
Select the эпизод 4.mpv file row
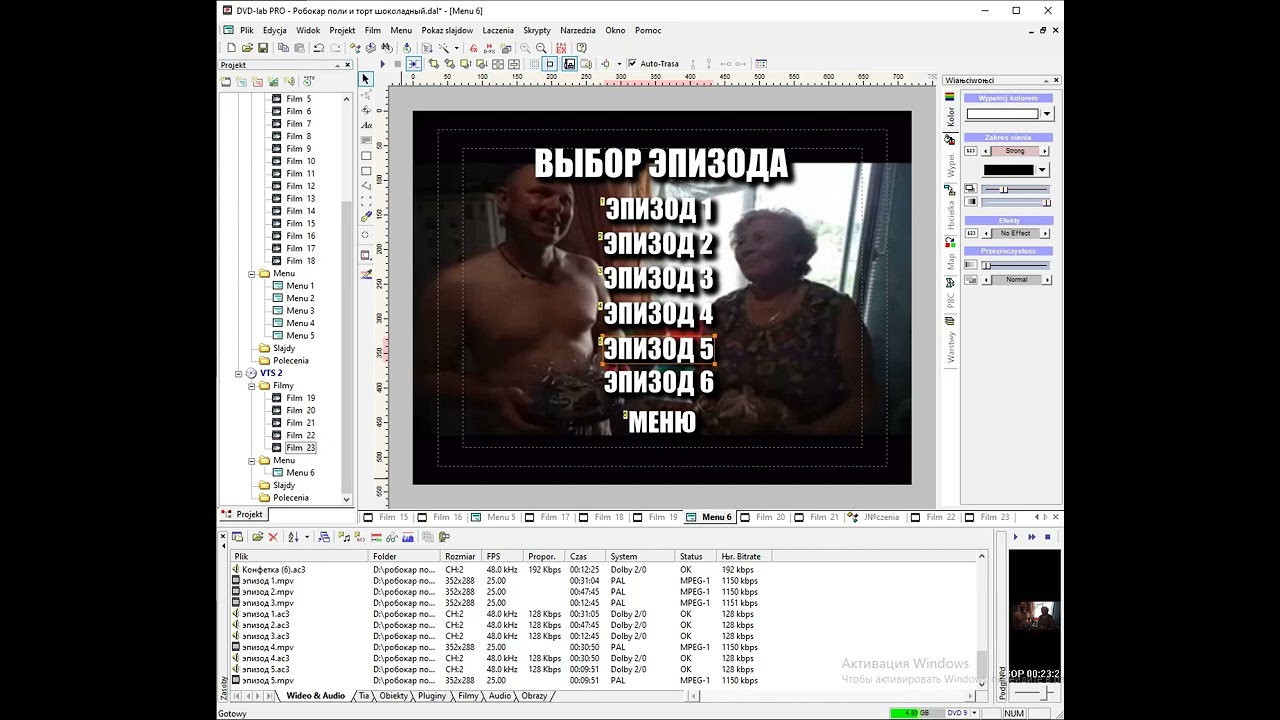coord(268,647)
